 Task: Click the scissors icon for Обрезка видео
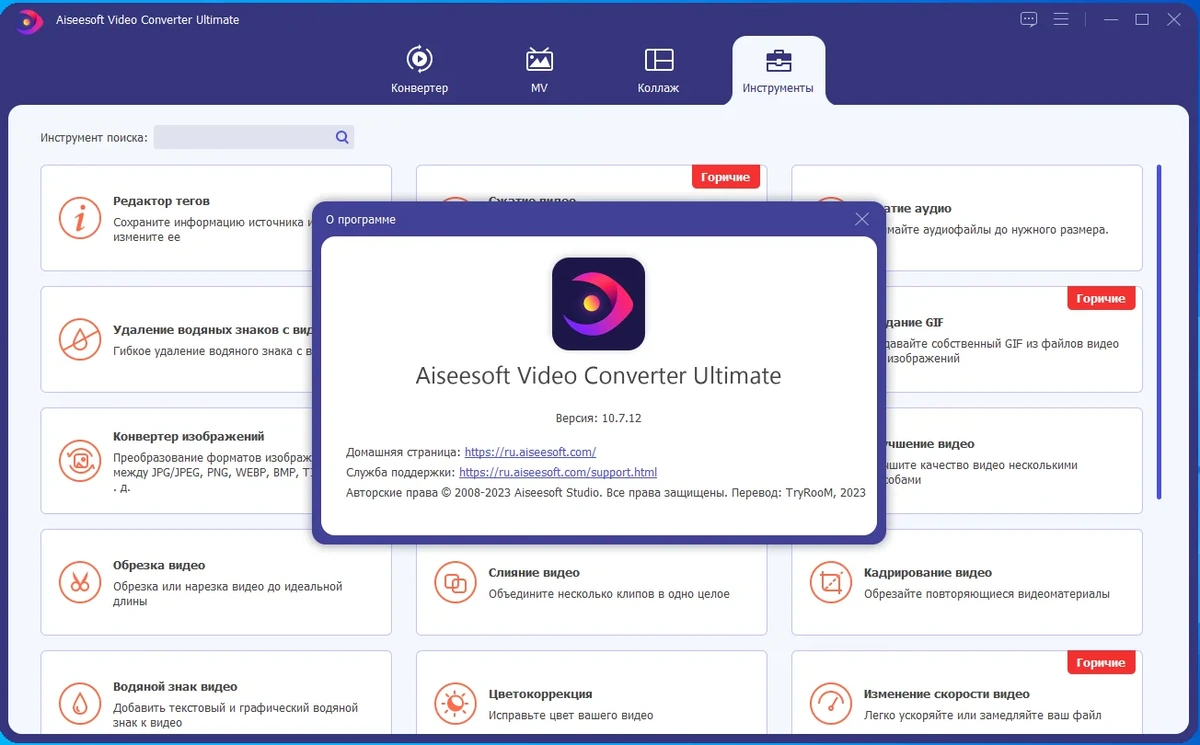pos(79,582)
